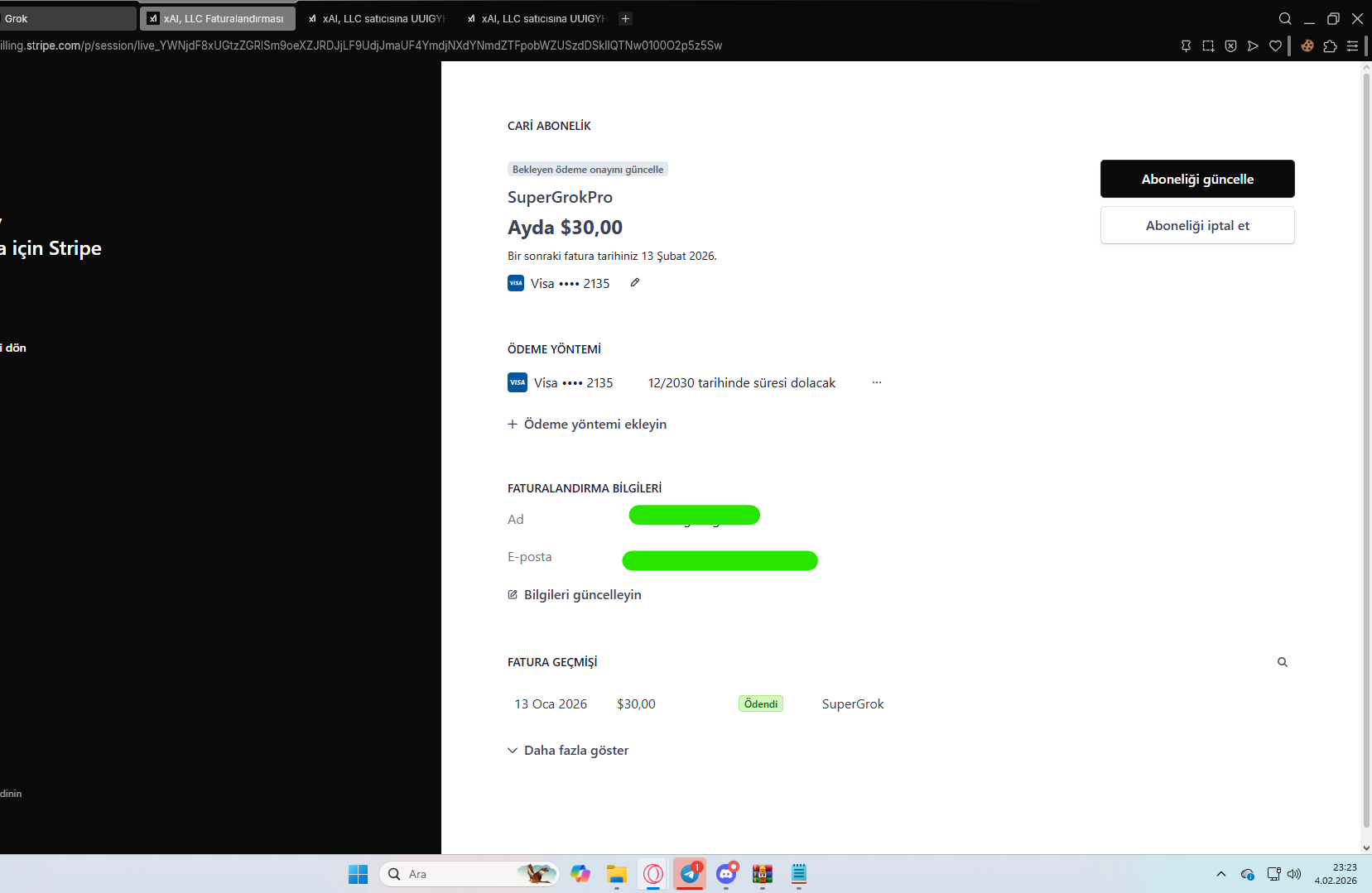Click the network tray icon

click(x=1273, y=874)
